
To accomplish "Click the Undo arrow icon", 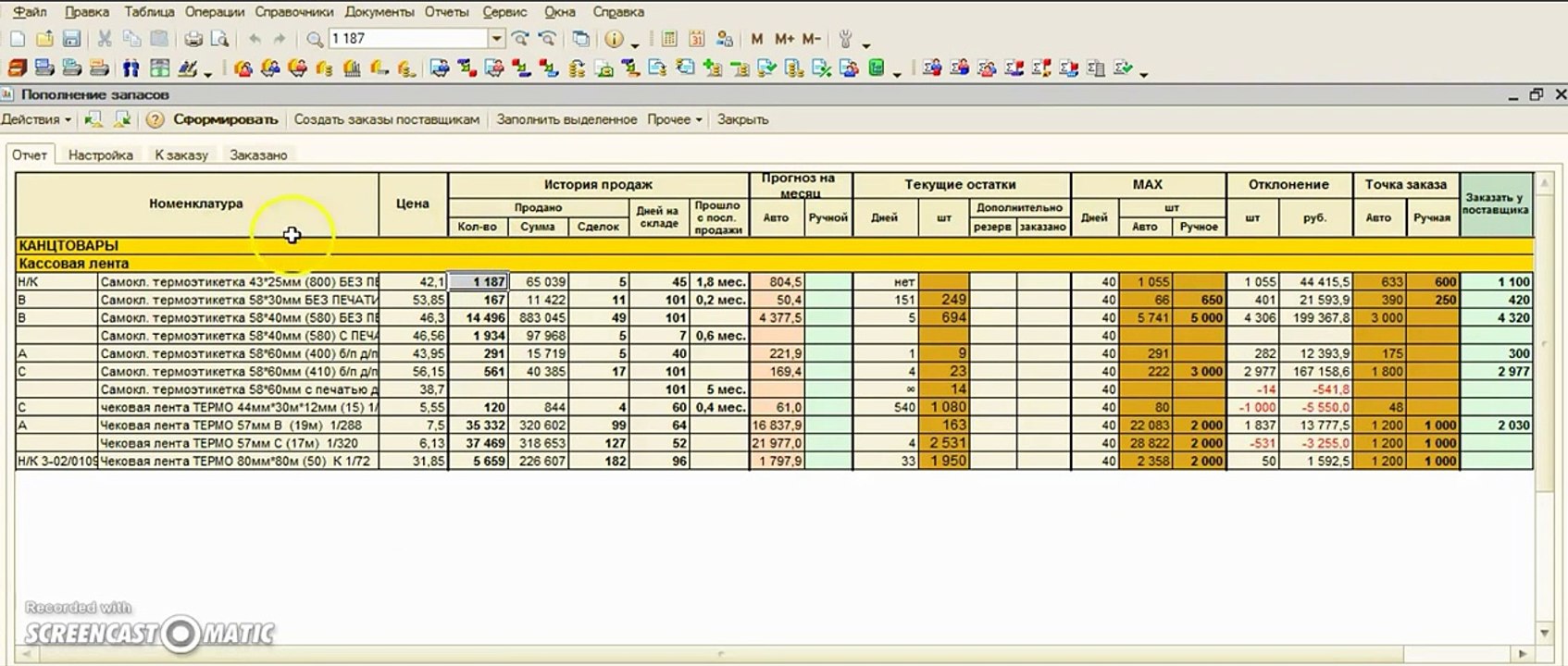I will [x=254, y=39].
